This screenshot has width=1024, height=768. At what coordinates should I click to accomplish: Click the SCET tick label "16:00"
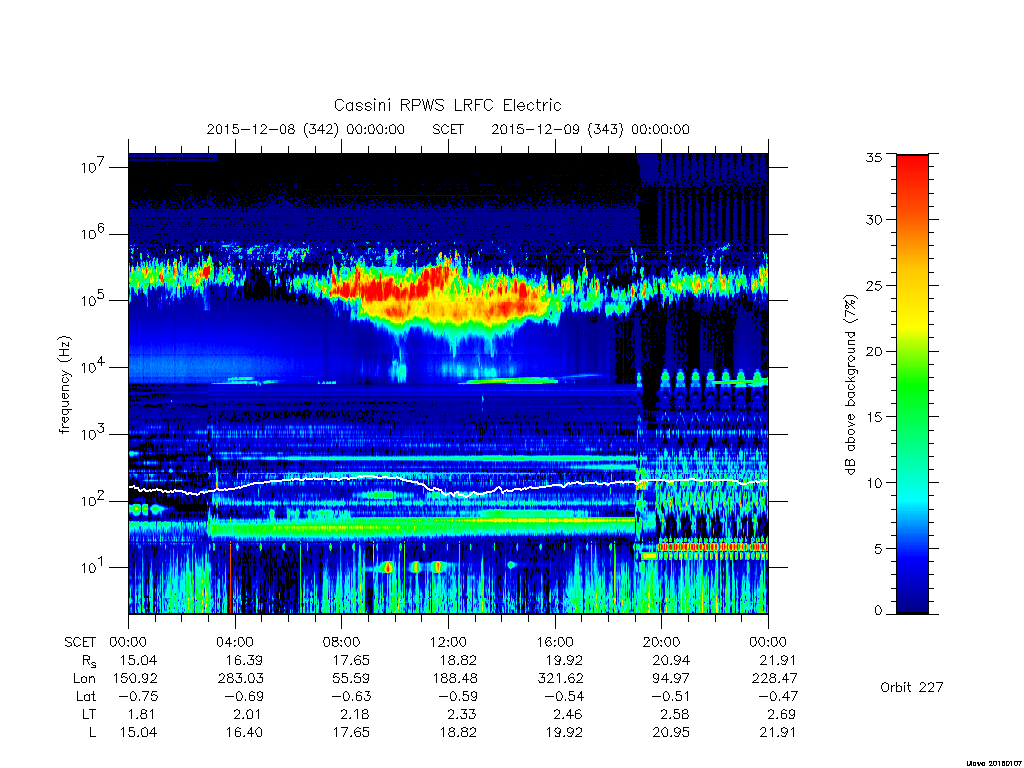554,642
